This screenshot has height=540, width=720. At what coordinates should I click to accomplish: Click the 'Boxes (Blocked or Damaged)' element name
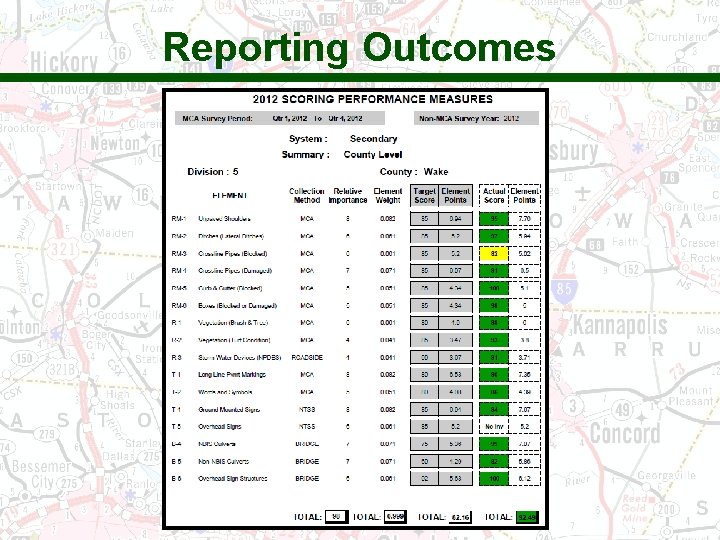[237, 306]
